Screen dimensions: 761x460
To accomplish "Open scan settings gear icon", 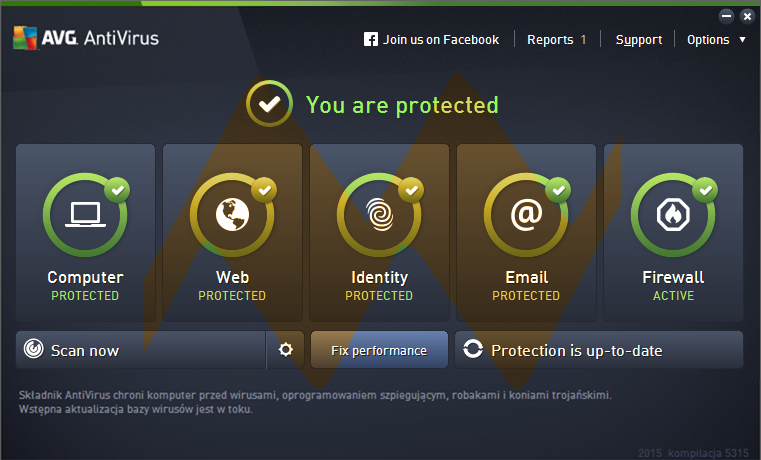I will point(286,350).
